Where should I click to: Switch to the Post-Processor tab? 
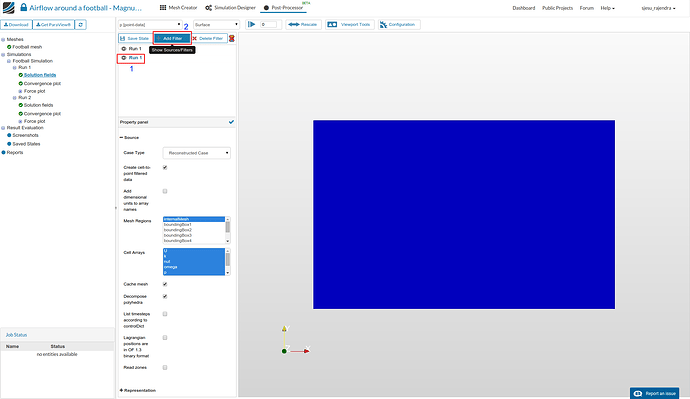point(283,7)
